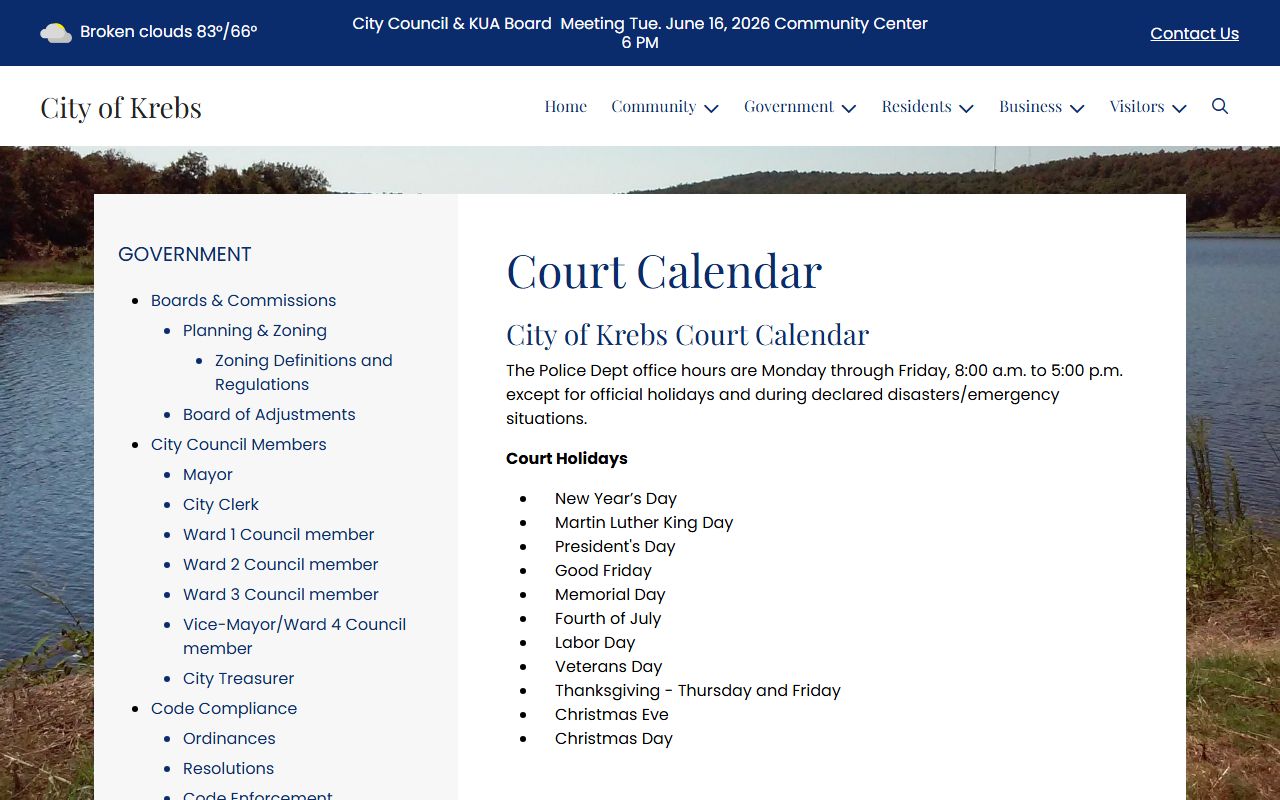Open the Code Compliance link
The width and height of the screenshot is (1280, 800).
[x=224, y=708]
